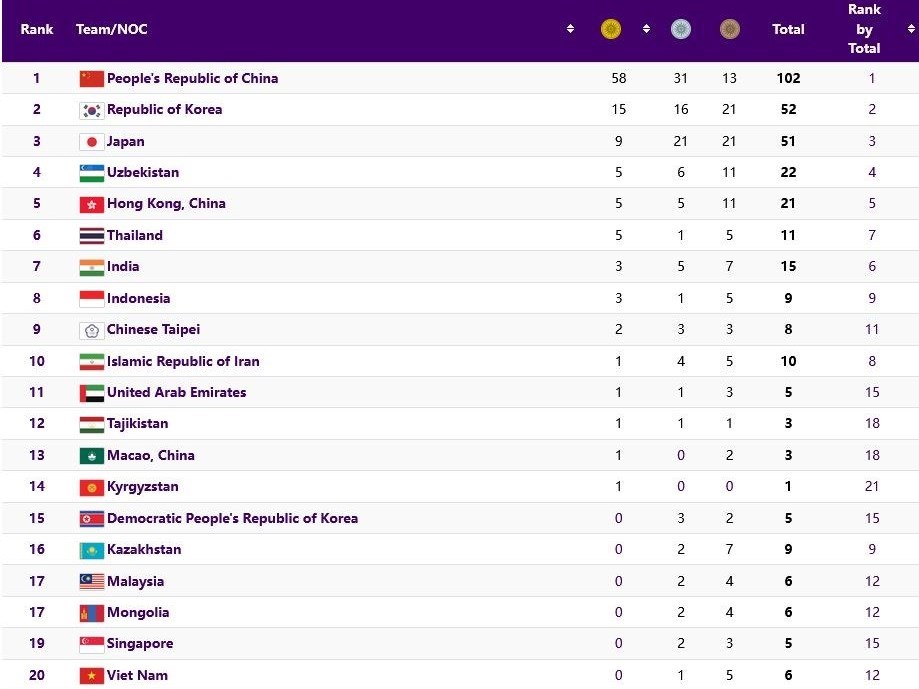Click the Kazakhstan flag icon
The width and height of the screenshot is (919, 689).
pos(91,550)
